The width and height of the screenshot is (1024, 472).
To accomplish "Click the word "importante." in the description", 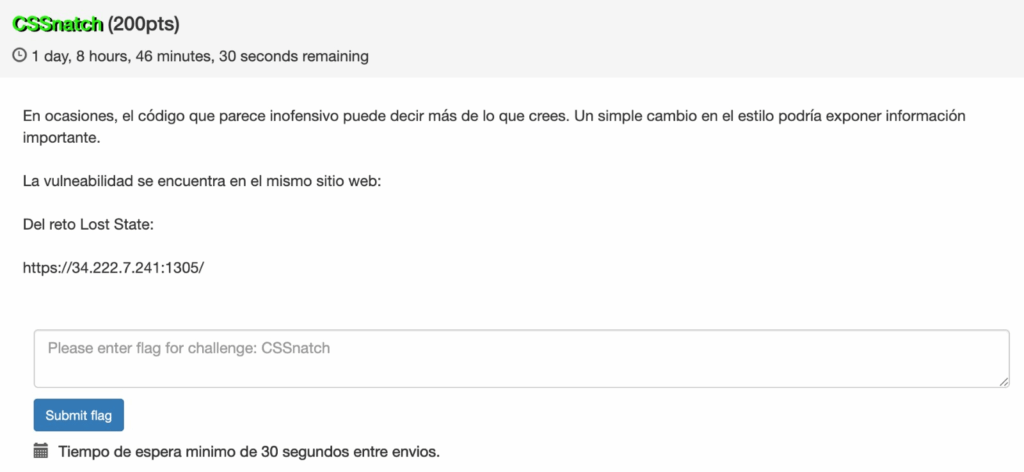I will (61, 139).
